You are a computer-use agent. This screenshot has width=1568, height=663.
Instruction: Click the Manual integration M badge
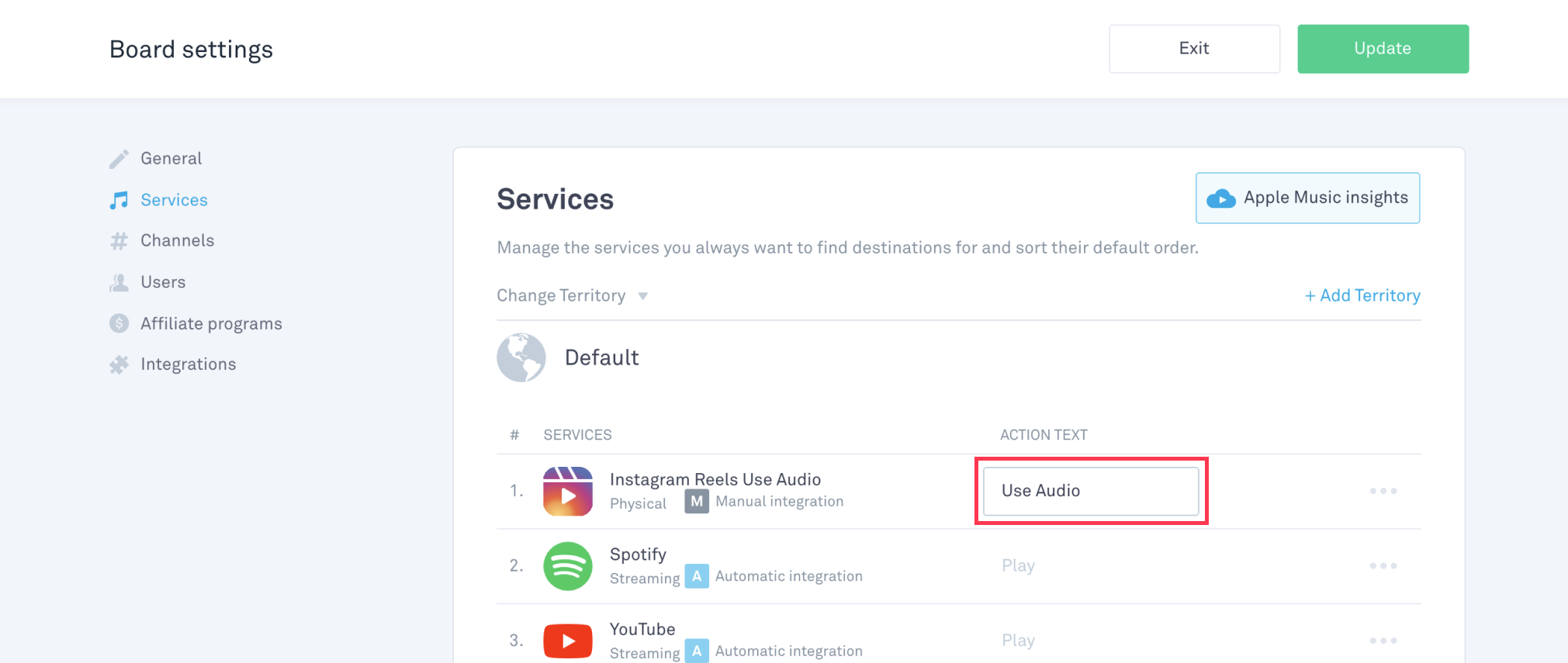click(x=696, y=502)
